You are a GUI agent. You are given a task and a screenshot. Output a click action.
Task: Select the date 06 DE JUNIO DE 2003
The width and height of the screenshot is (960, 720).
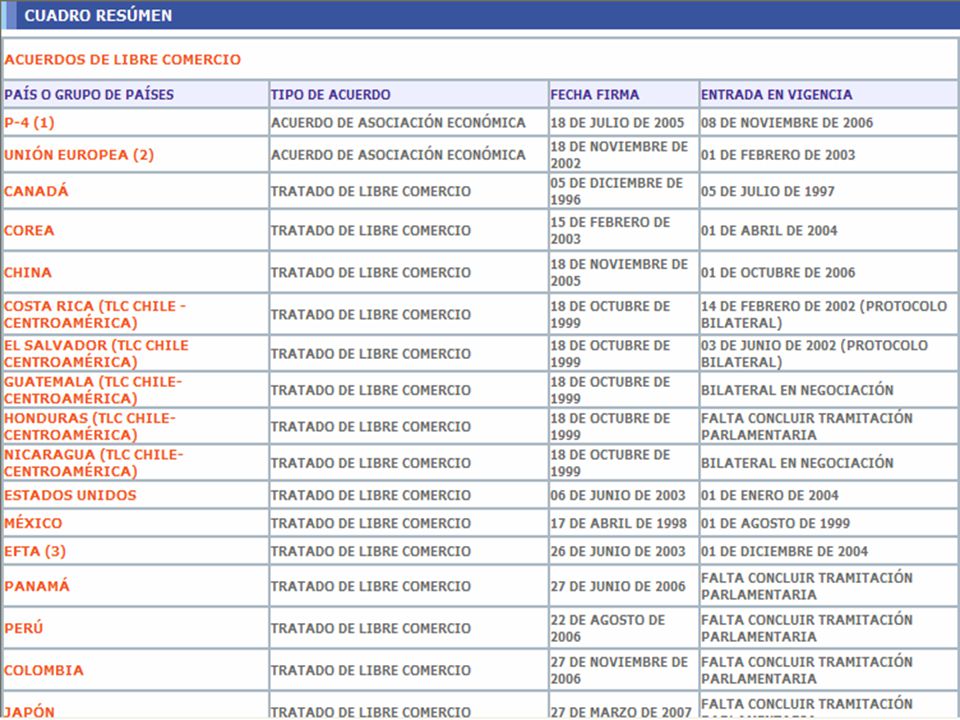coord(618,495)
